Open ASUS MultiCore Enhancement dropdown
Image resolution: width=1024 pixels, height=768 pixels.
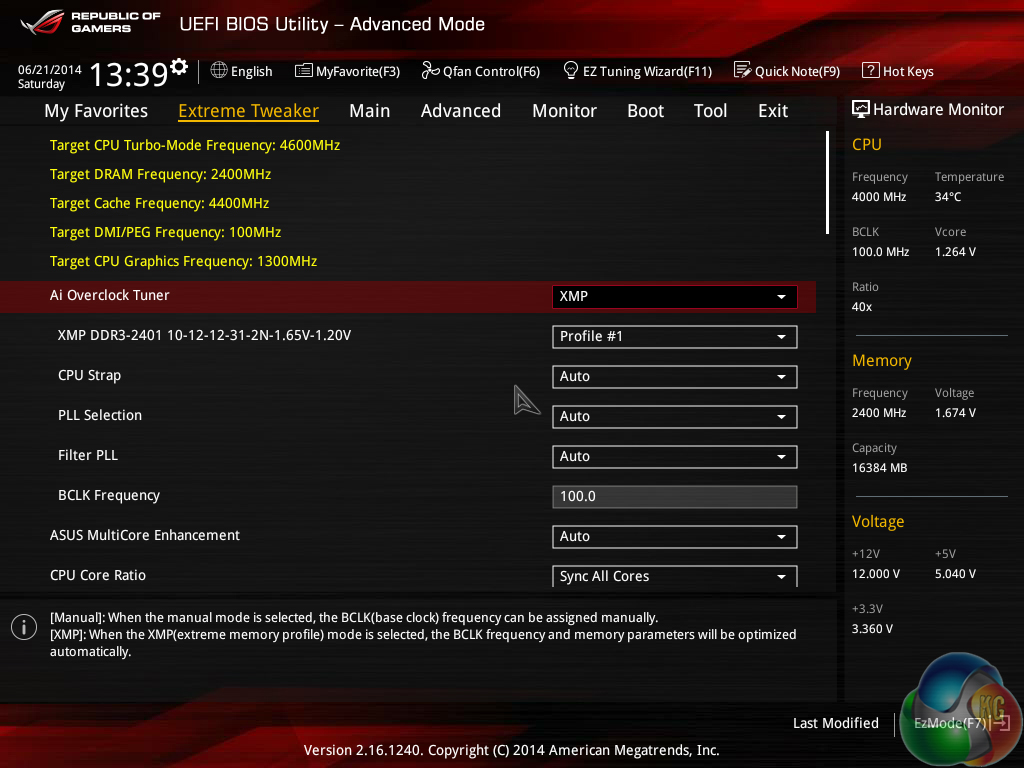tap(675, 537)
